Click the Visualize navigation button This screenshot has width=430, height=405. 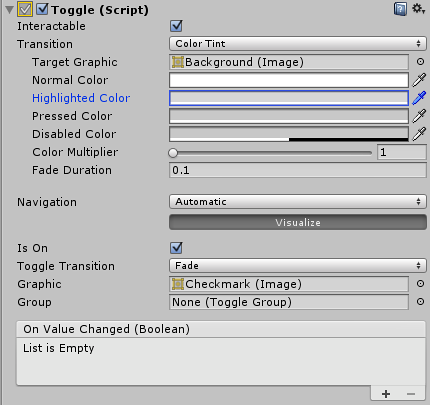point(298,222)
